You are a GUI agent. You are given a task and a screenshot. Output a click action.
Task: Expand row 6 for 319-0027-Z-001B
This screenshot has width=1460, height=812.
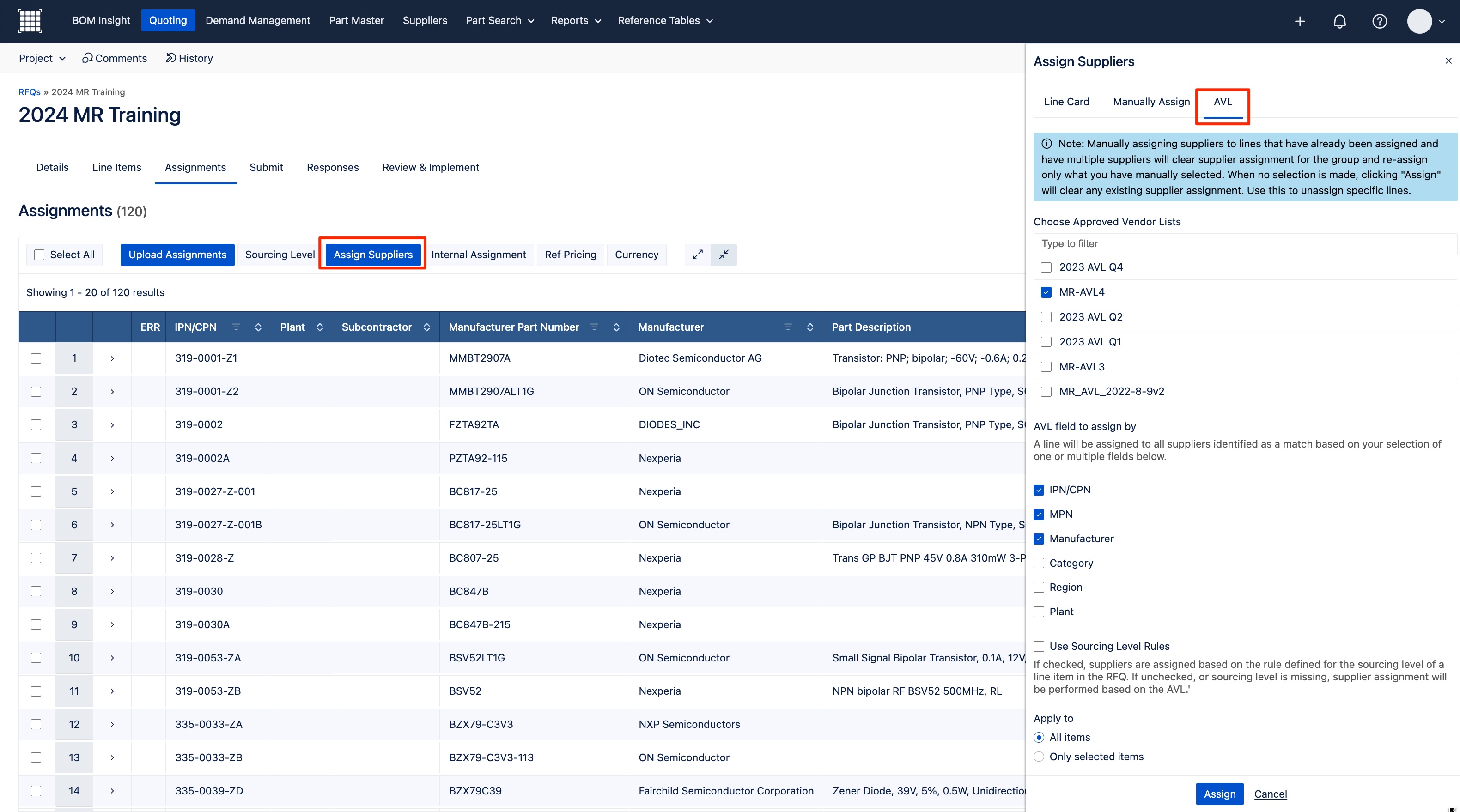[112, 525]
